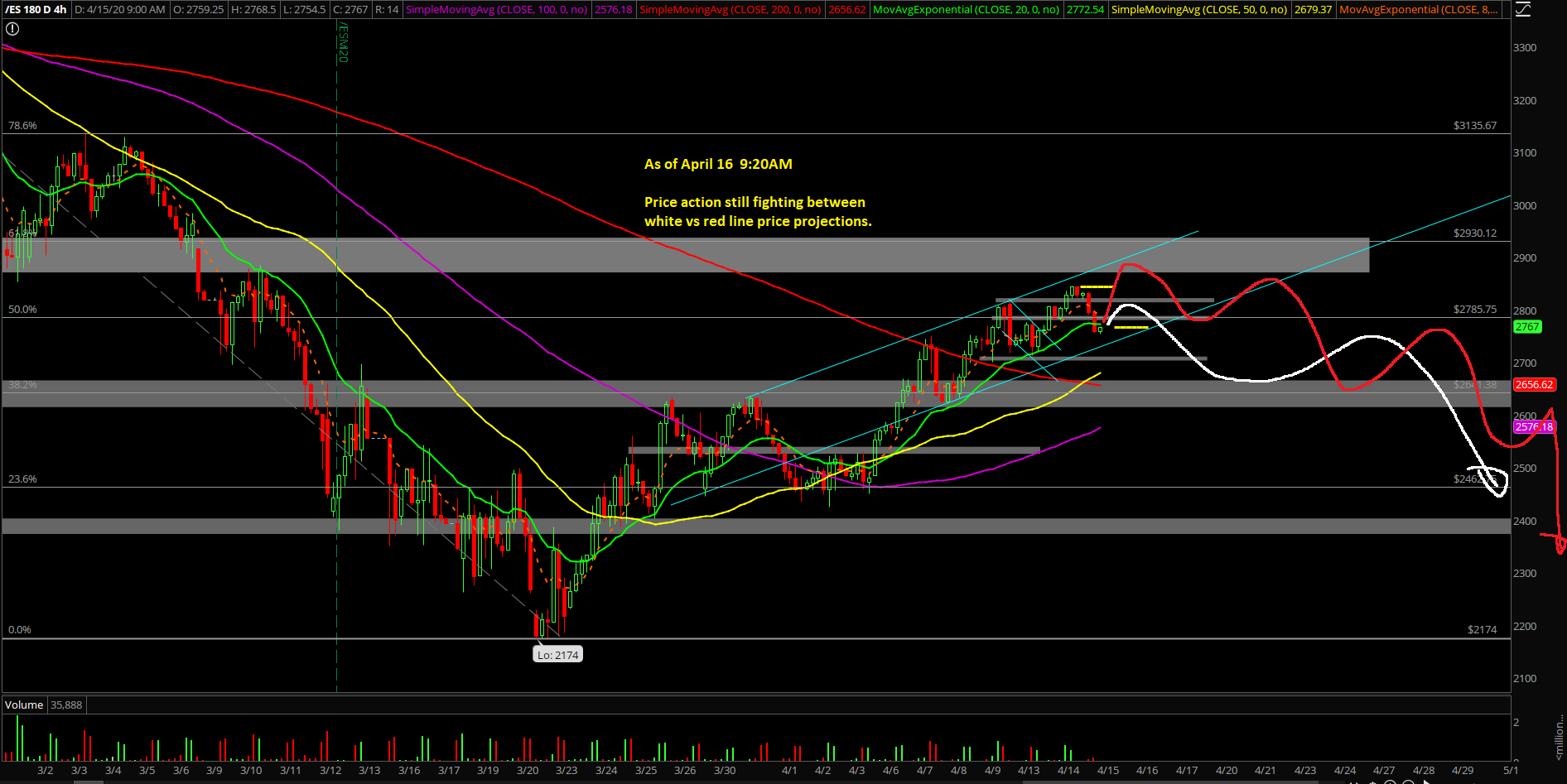The image size is (1567, 784).
Task: Open the clock icon near the bottom-right corner
Action: pos(1390,782)
